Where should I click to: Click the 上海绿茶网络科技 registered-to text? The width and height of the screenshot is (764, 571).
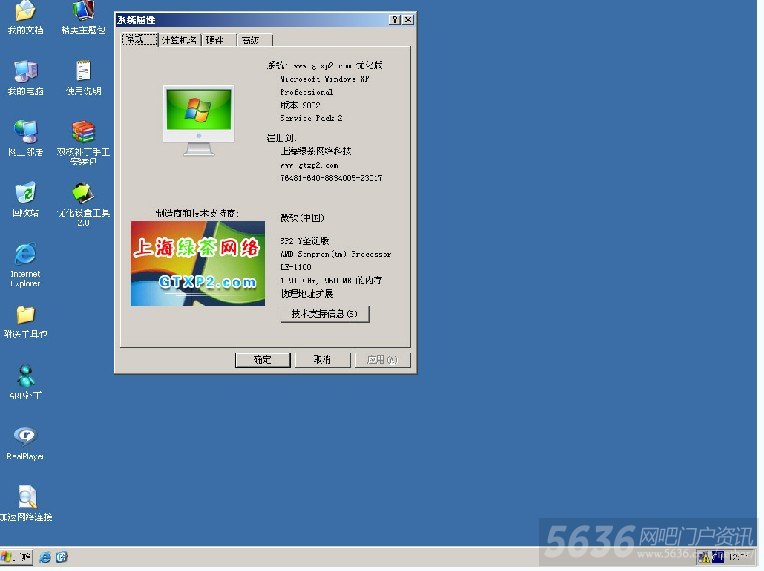pos(316,151)
